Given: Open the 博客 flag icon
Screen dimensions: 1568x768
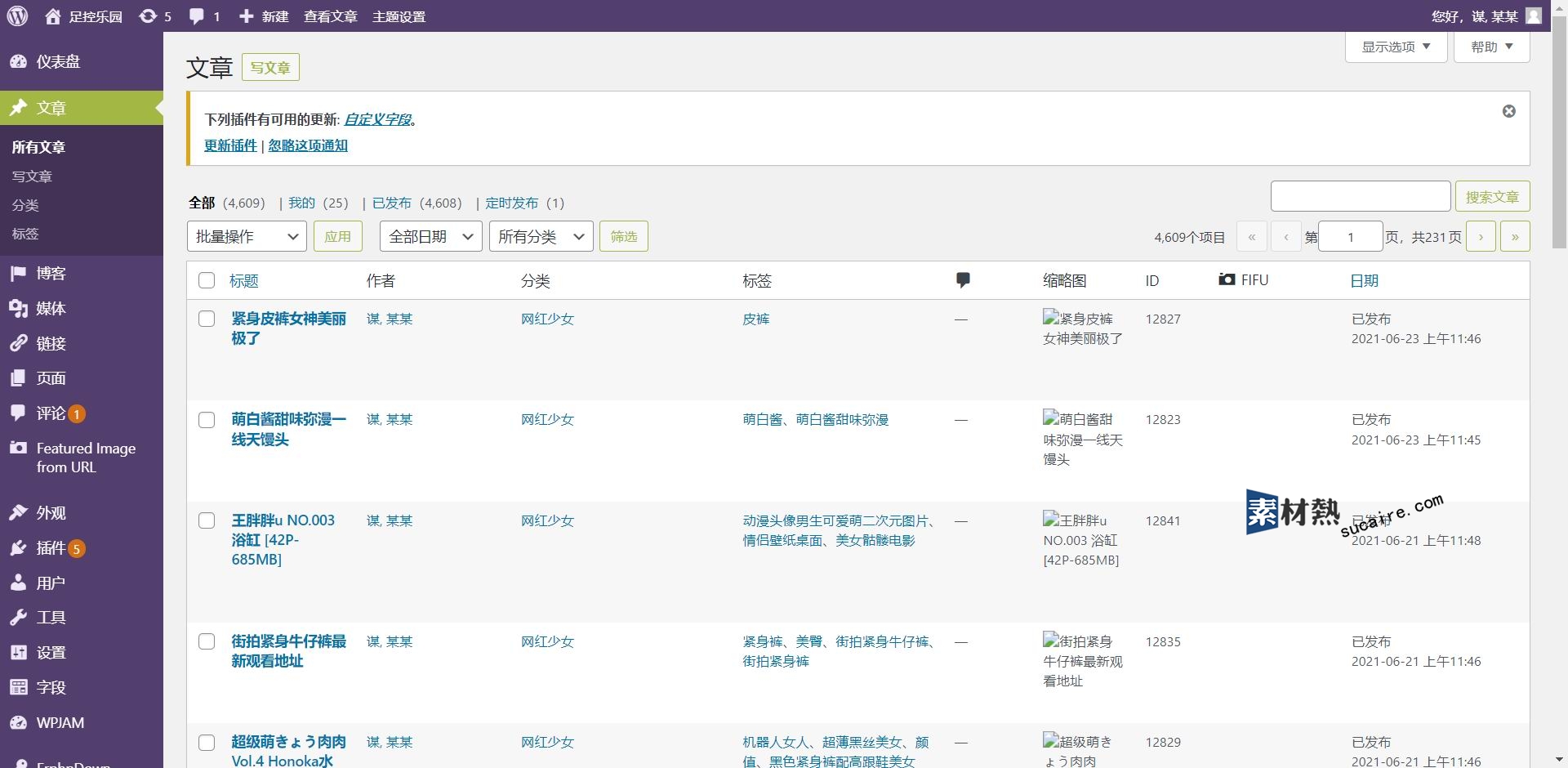Looking at the screenshot, I should tap(19, 273).
